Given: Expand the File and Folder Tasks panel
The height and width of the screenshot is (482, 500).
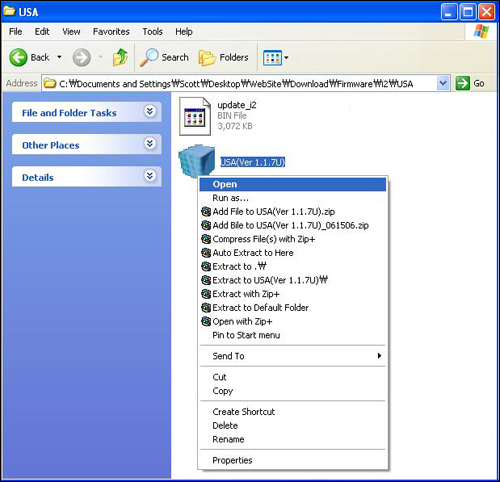Looking at the screenshot, I should coord(150,111).
